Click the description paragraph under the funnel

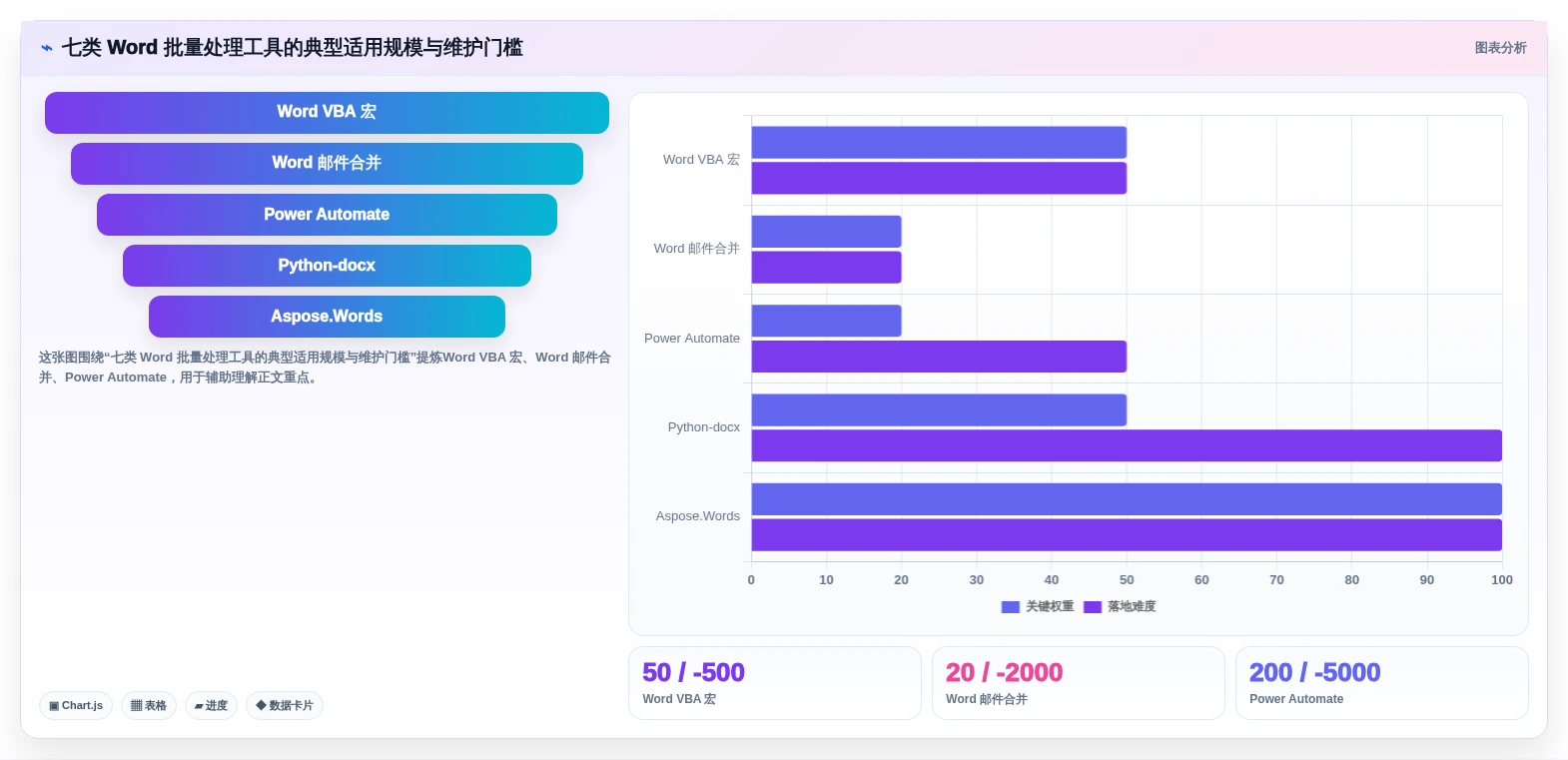pos(325,368)
